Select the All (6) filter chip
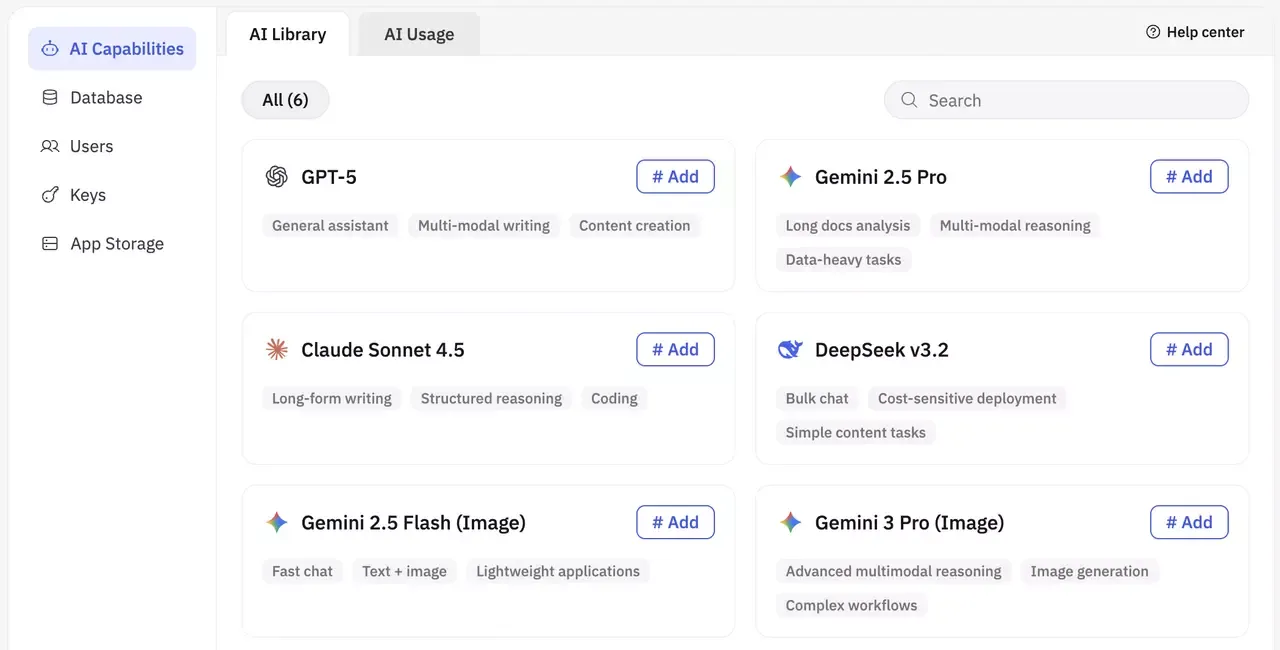This screenshot has width=1280, height=650. [285, 99]
